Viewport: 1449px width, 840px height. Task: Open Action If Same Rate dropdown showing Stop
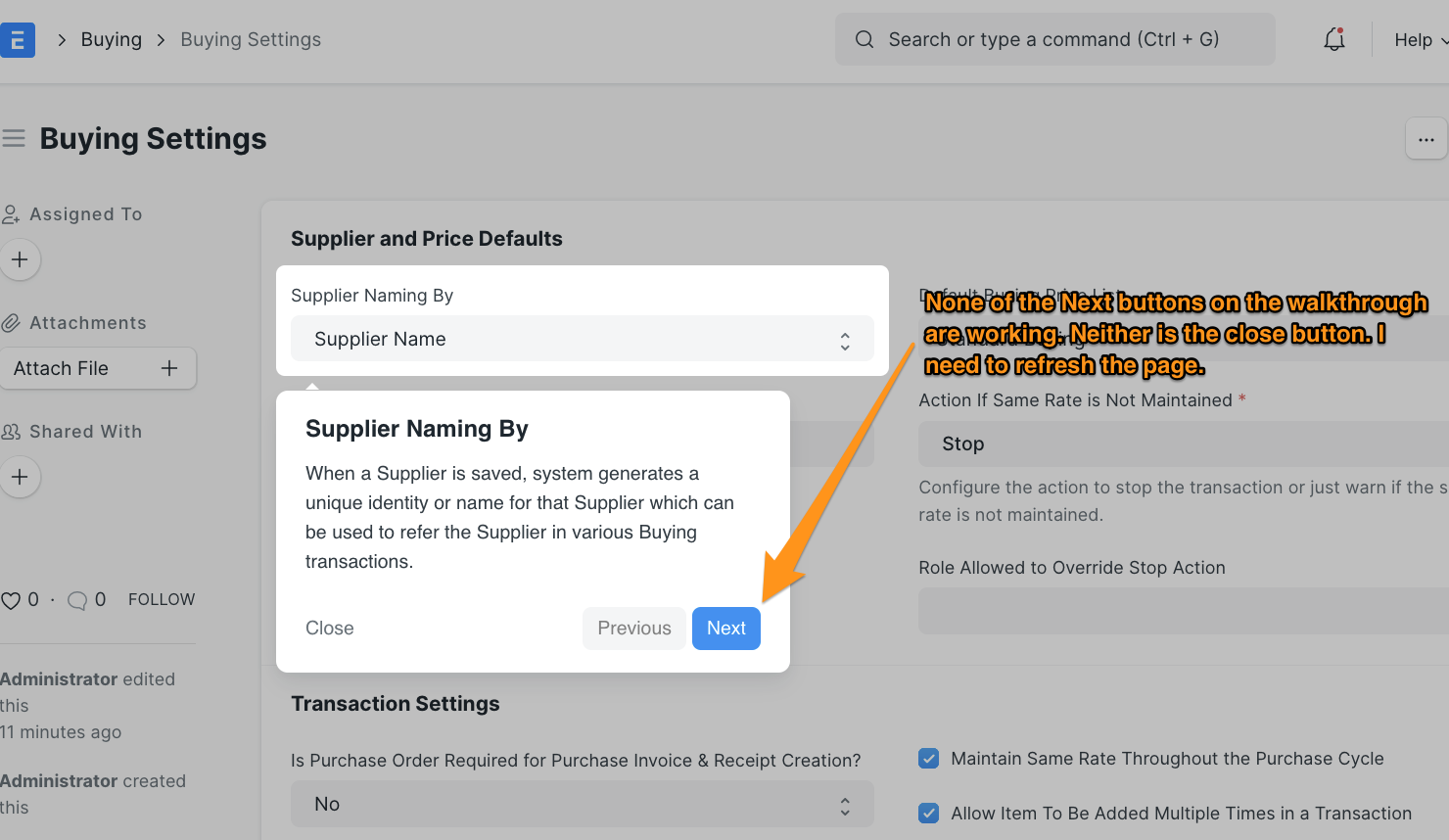(1184, 444)
